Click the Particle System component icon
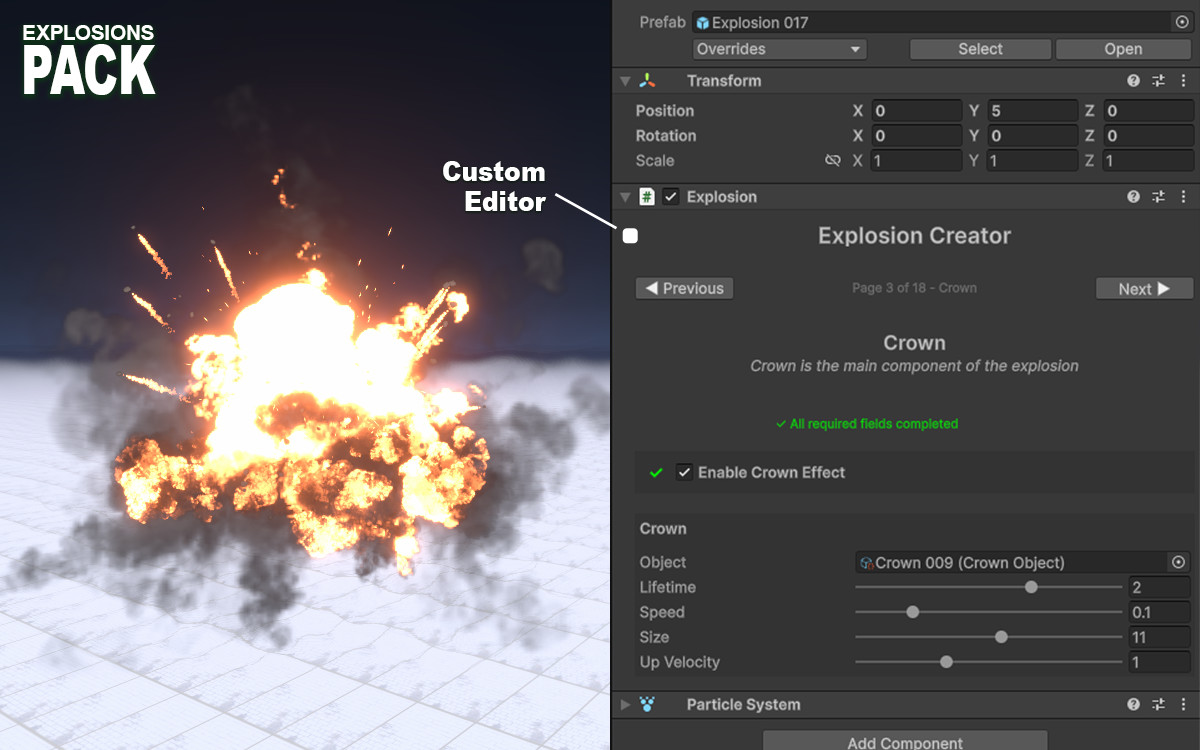The height and width of the screenshot is (750, 1200). click(x=645, y=704)
